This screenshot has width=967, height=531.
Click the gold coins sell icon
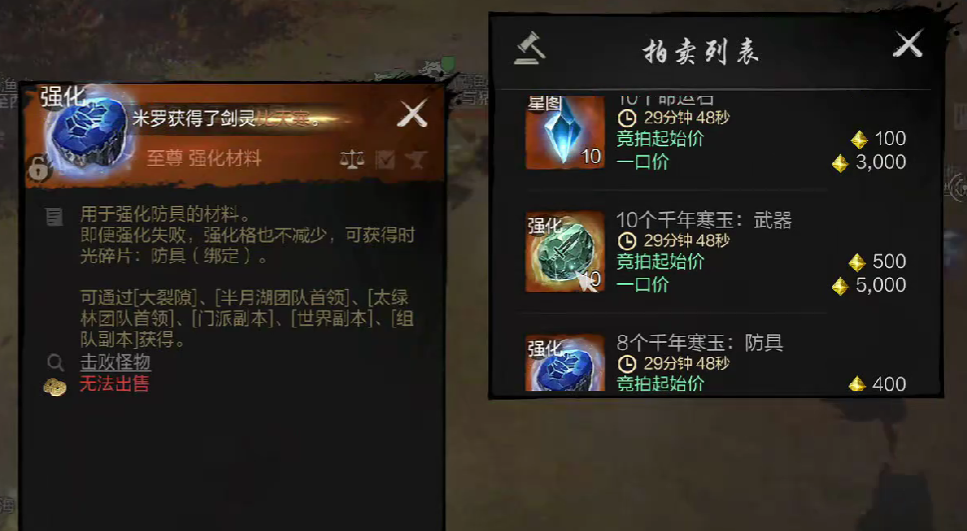pos(55,387)
